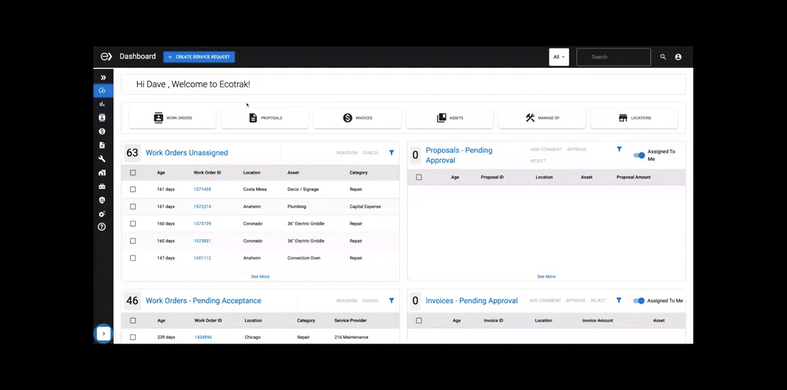Open the bar chart analytics sidebar icon

pyautogui.click(x=102, y=104)
